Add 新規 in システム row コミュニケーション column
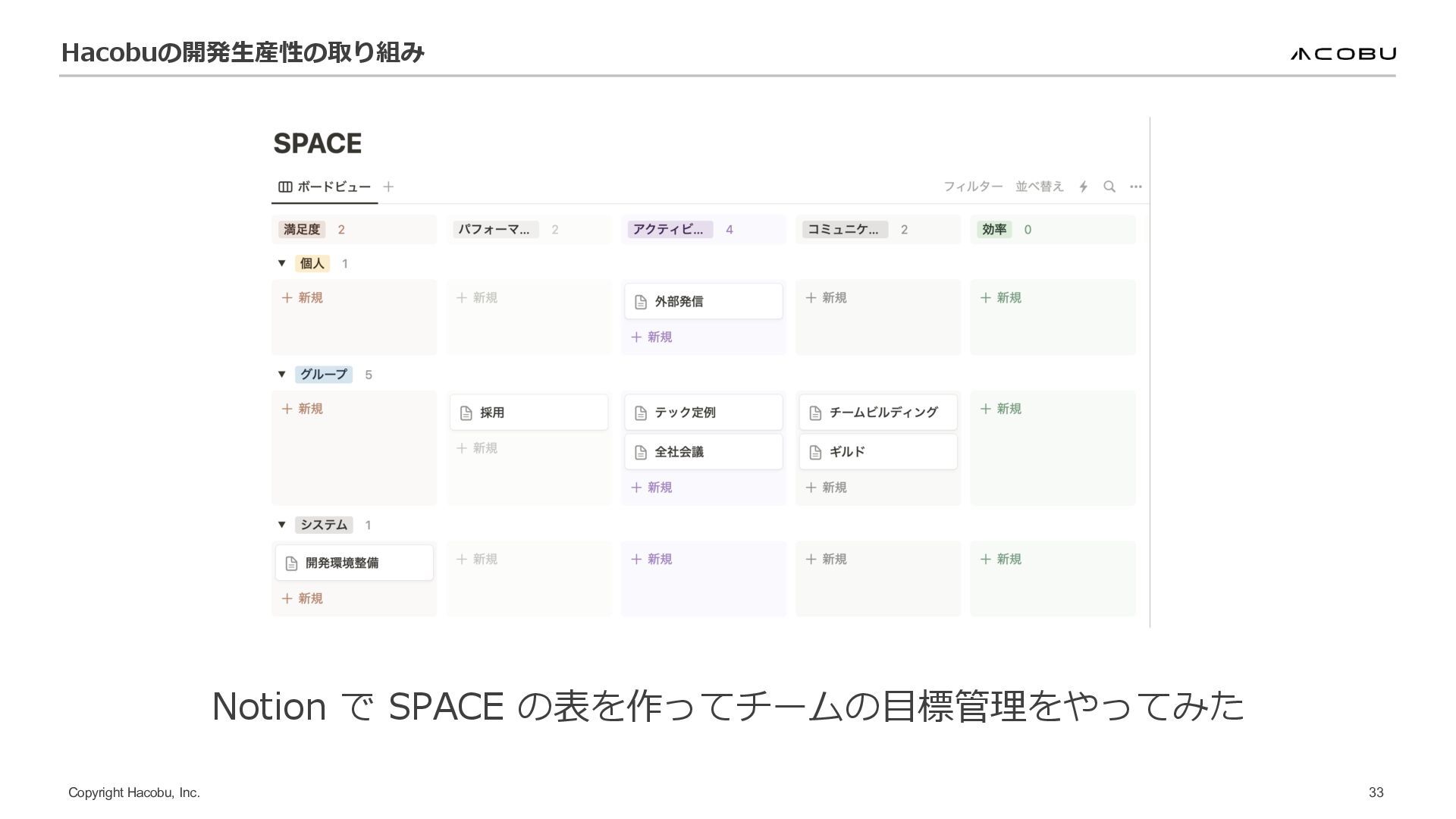Image resolution: width=1456 pixels, height=819 pixels. [826, 559]
